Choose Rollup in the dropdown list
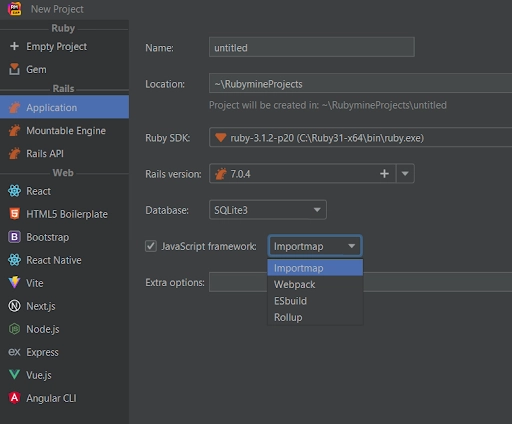The height and width of the screenshot is (424, 512). (x=315, y=317)
